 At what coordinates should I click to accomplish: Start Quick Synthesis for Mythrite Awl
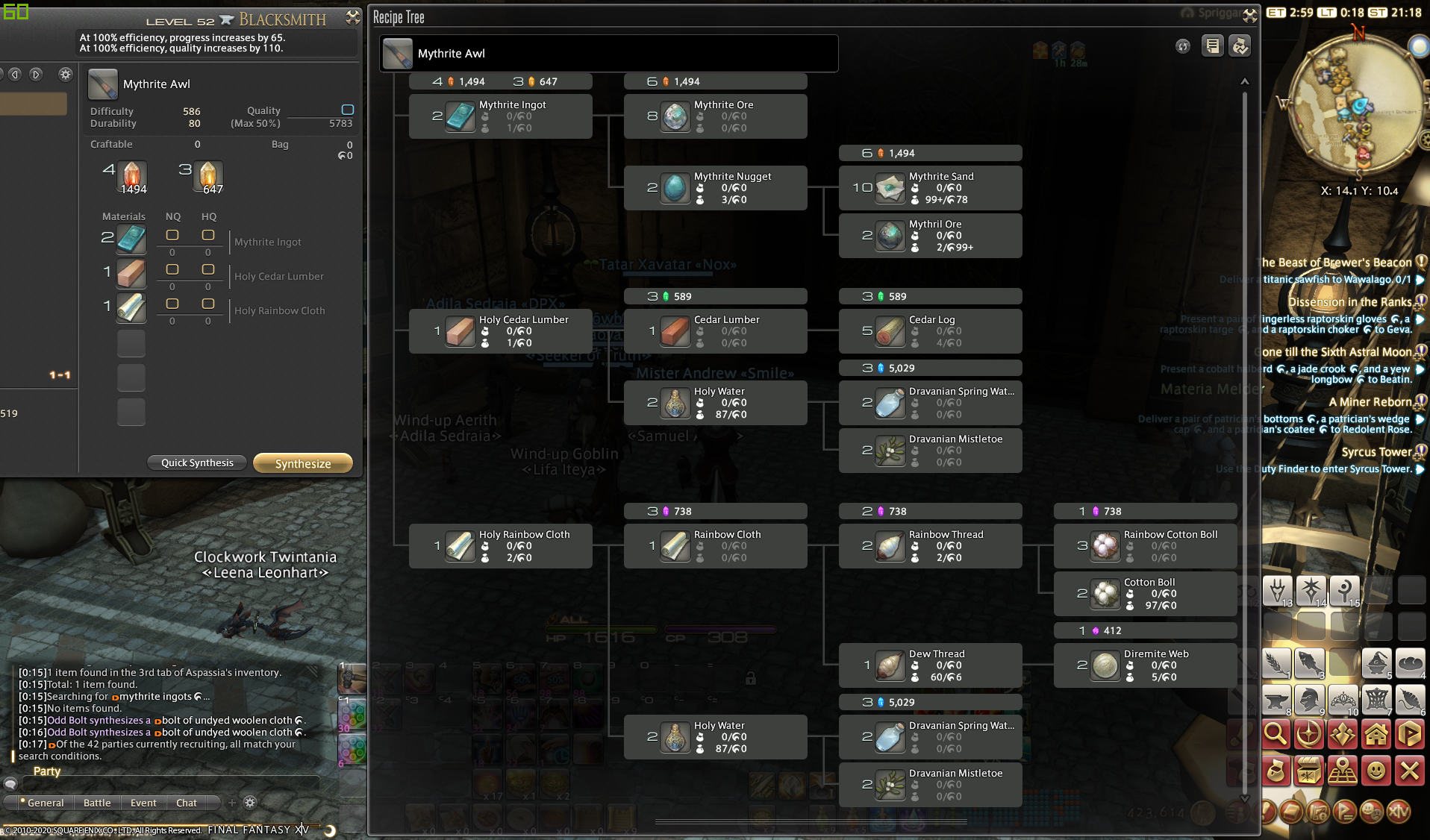click(x=197, y=463)
